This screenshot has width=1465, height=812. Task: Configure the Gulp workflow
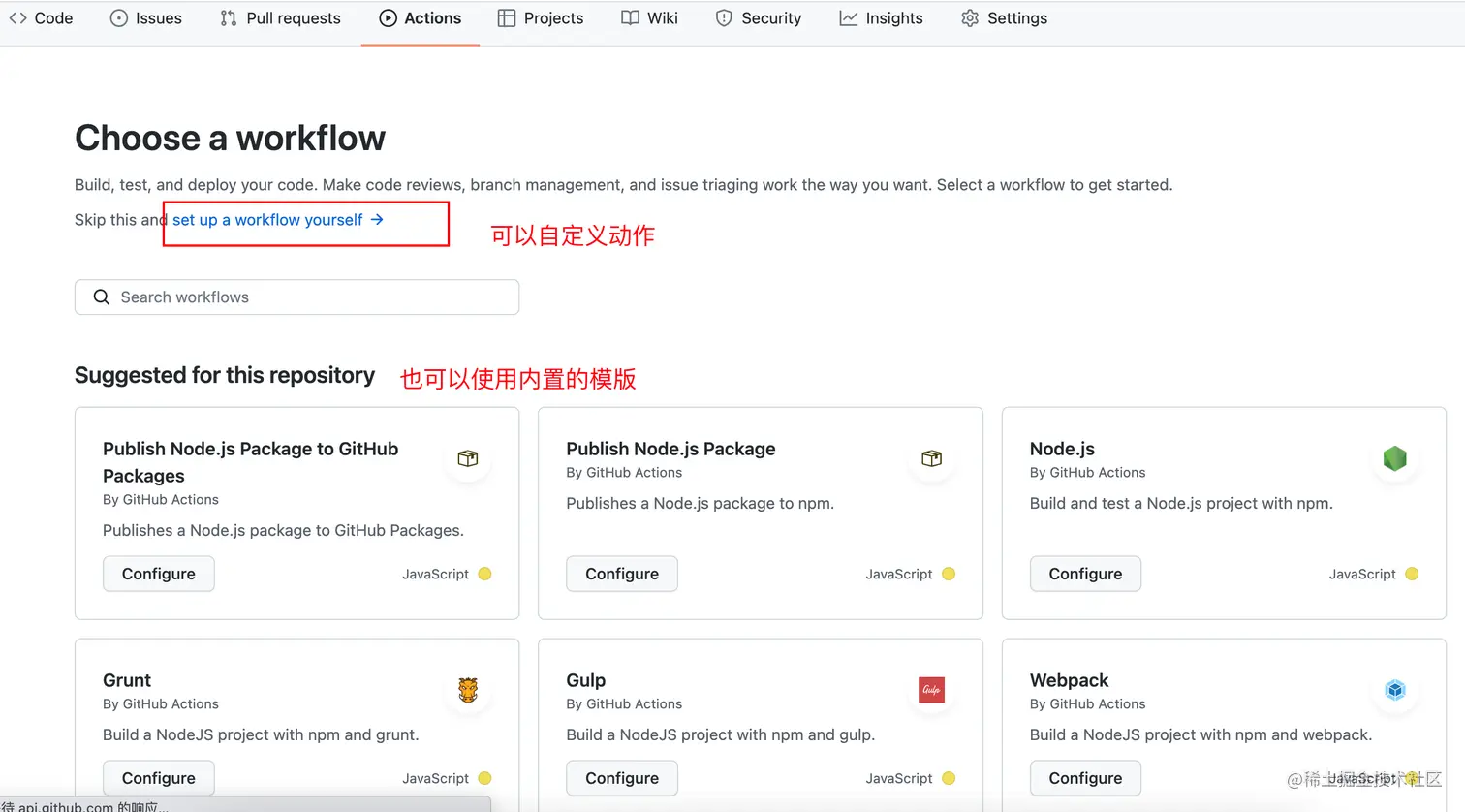622,778
